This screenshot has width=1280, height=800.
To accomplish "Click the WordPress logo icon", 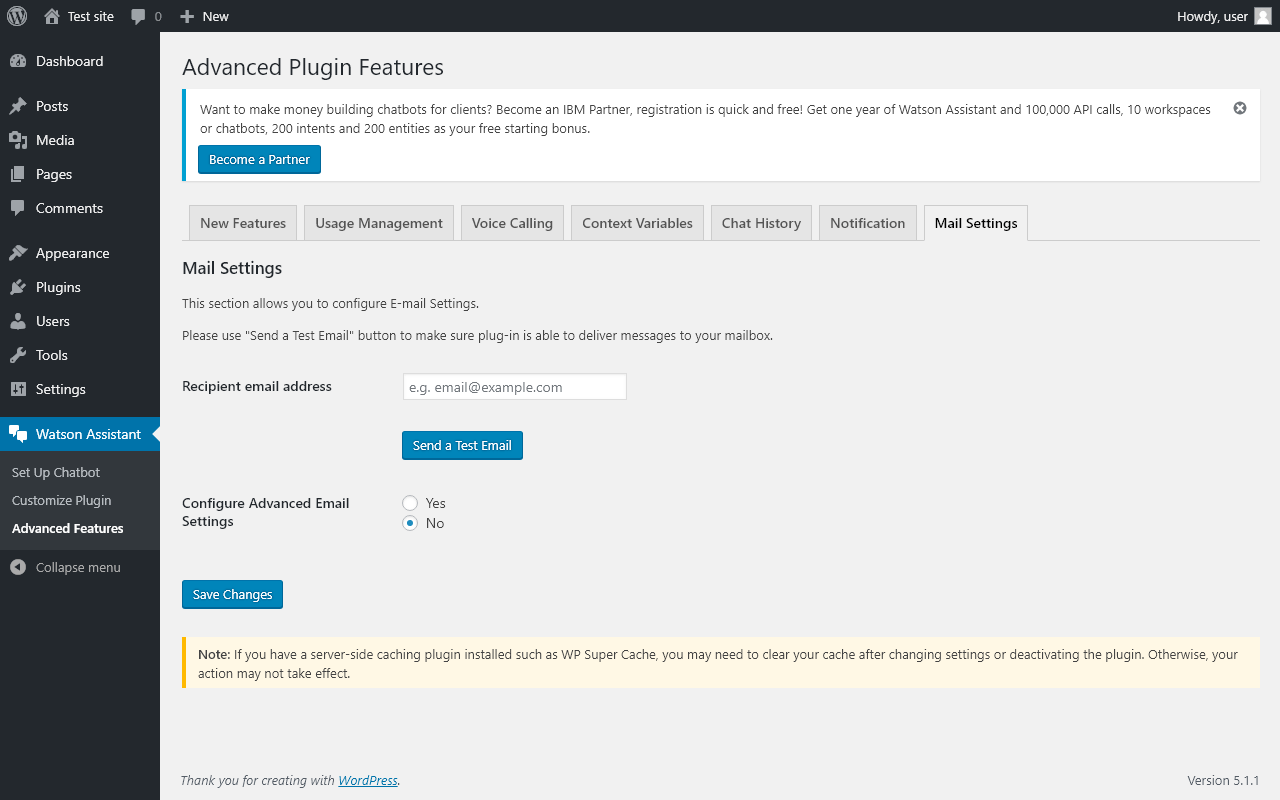I will (x=17, y=16).
